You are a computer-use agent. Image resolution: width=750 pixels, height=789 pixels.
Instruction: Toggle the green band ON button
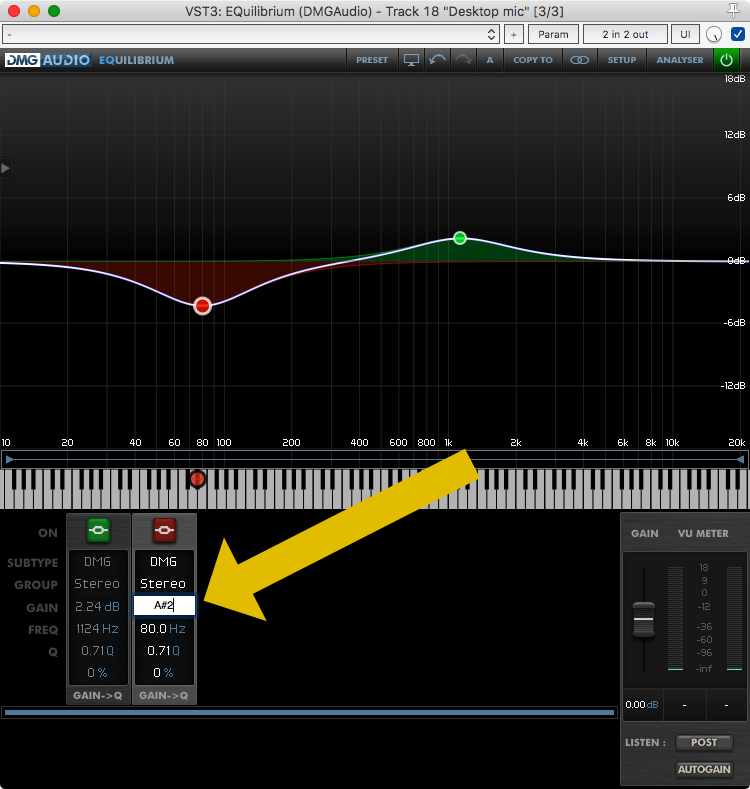[98, 529]
